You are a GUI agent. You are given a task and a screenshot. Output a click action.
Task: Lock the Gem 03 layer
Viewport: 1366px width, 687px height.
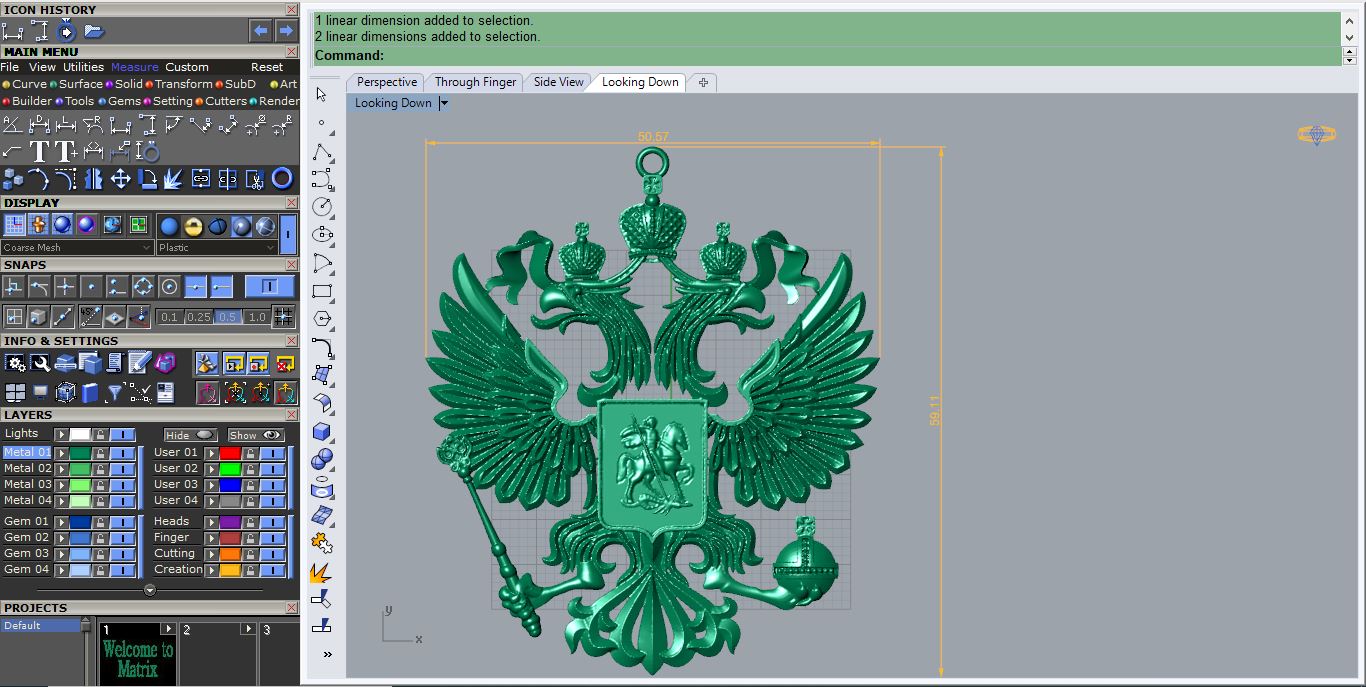tap(100, 554)
